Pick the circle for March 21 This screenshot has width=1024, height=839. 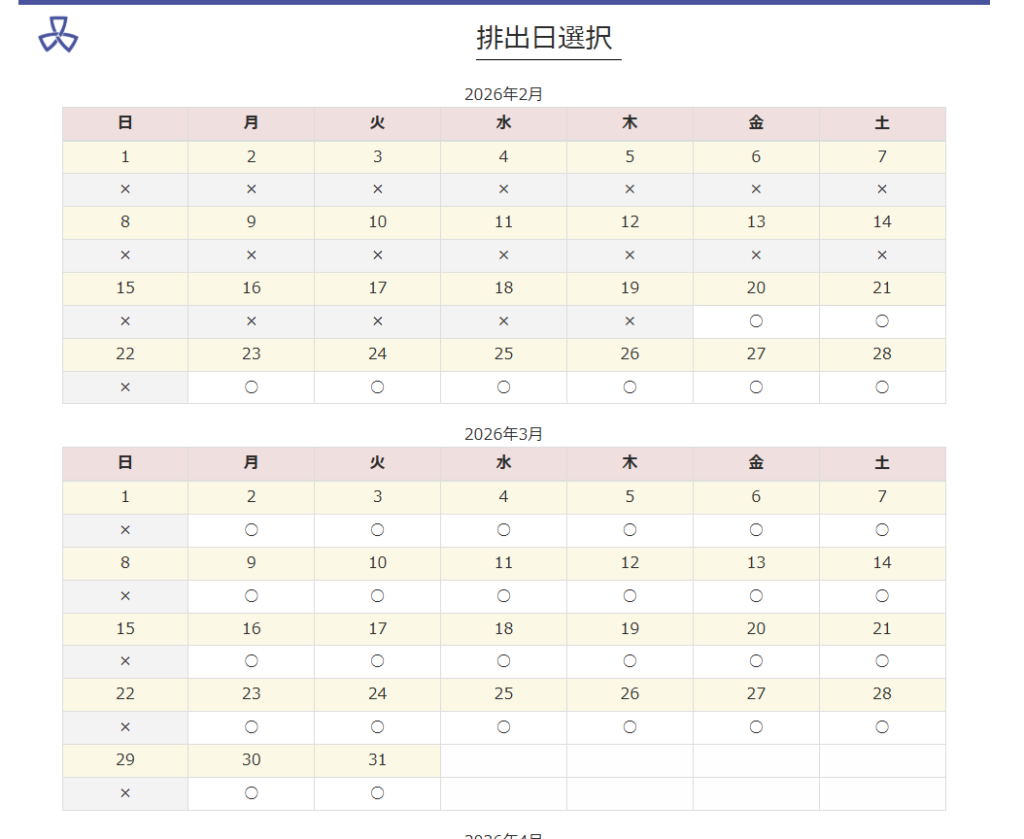pyautogui.click(x=882, y=661)
